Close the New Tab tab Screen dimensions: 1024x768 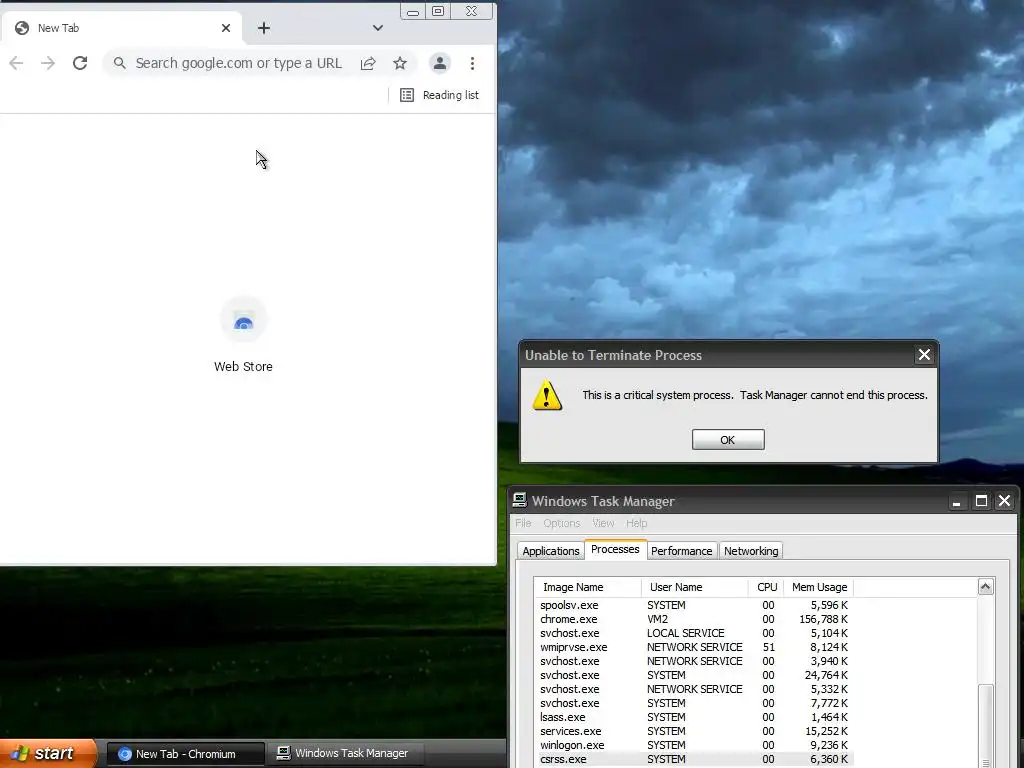click(x=226, y=28)
